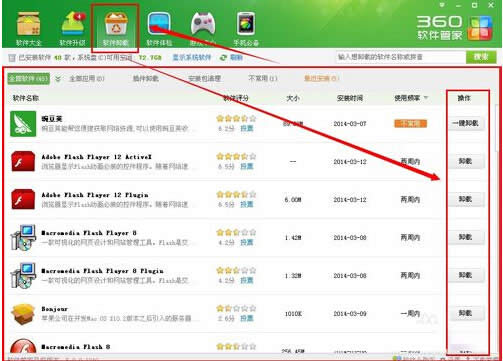Focus the uninstall software search field
503x361 pixels.
point(401,57)
